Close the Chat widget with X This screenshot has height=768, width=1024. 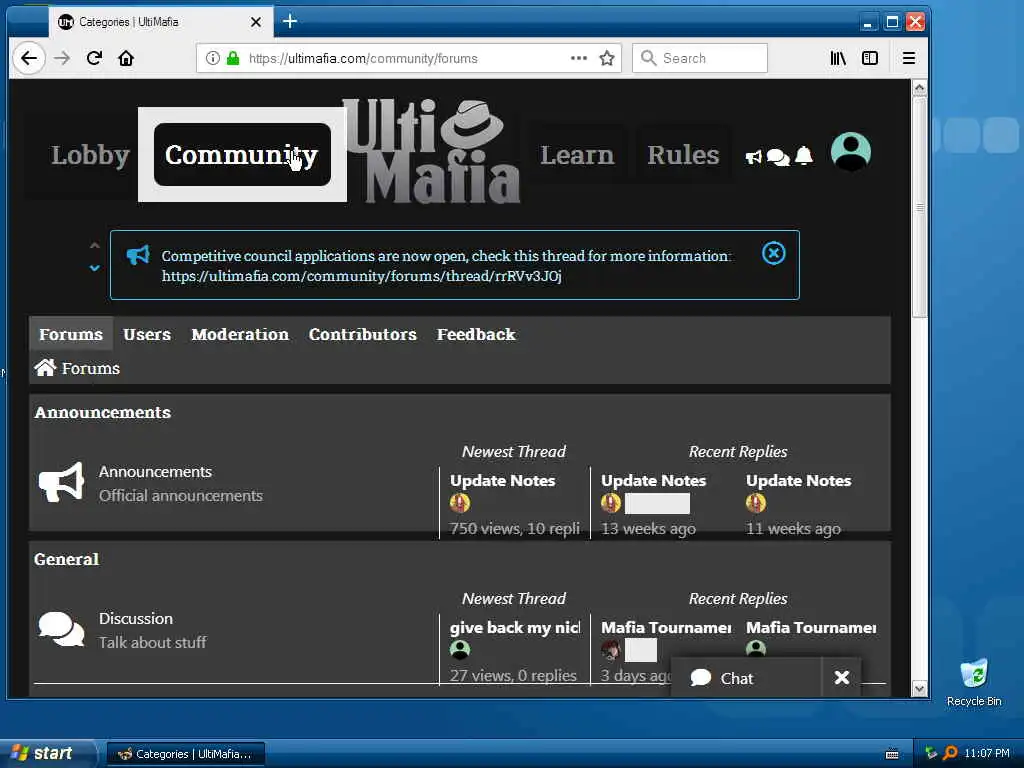click(842, 678)
